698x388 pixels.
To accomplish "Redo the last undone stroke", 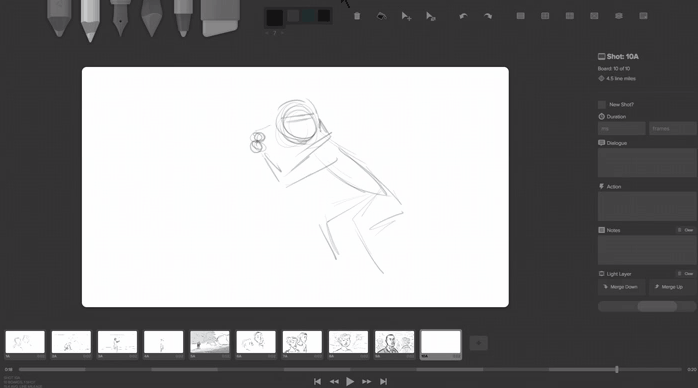I will (x=488, y=16).
